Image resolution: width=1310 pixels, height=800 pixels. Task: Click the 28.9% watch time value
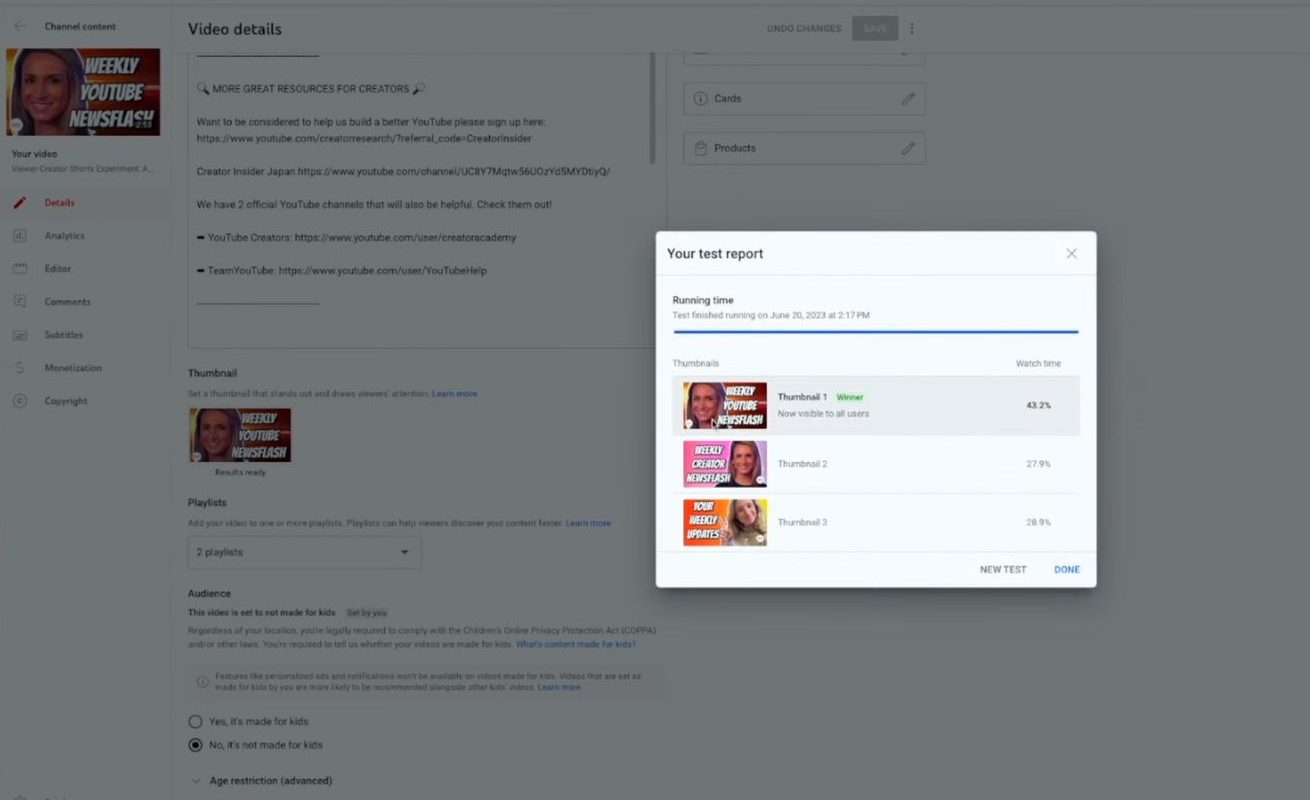1038,523
